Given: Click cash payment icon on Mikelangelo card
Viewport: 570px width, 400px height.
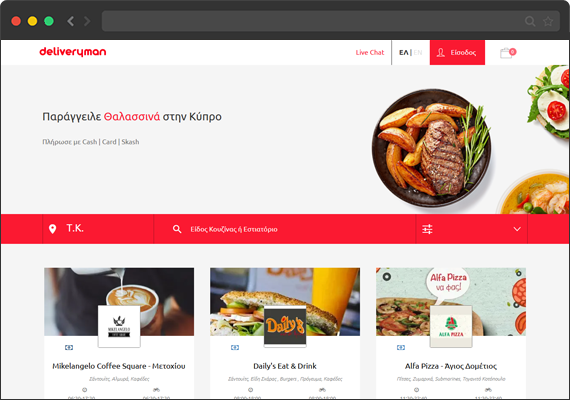Looking at the screenshot, I should coord(69,348).
